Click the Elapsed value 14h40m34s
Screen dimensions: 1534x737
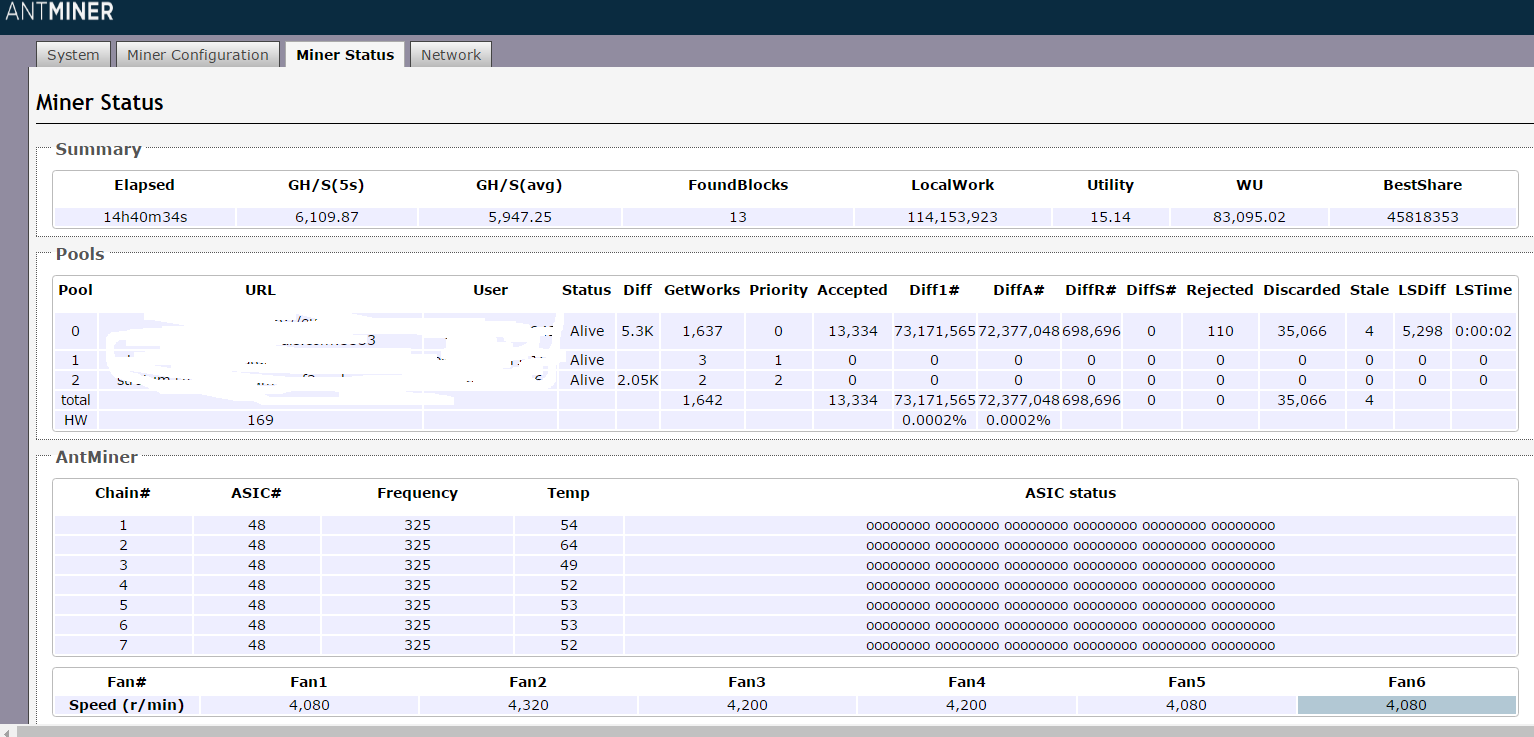point(144,217)
